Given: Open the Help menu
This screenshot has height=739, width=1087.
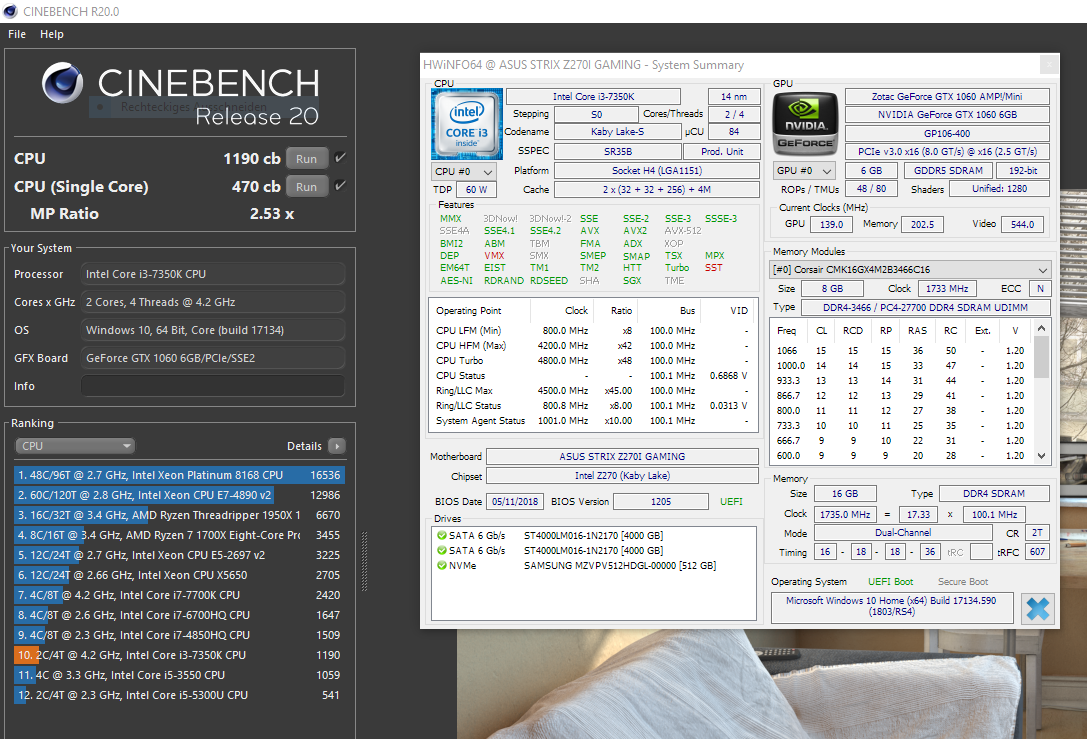Looking at the screenshot, I should pos(52,34).
